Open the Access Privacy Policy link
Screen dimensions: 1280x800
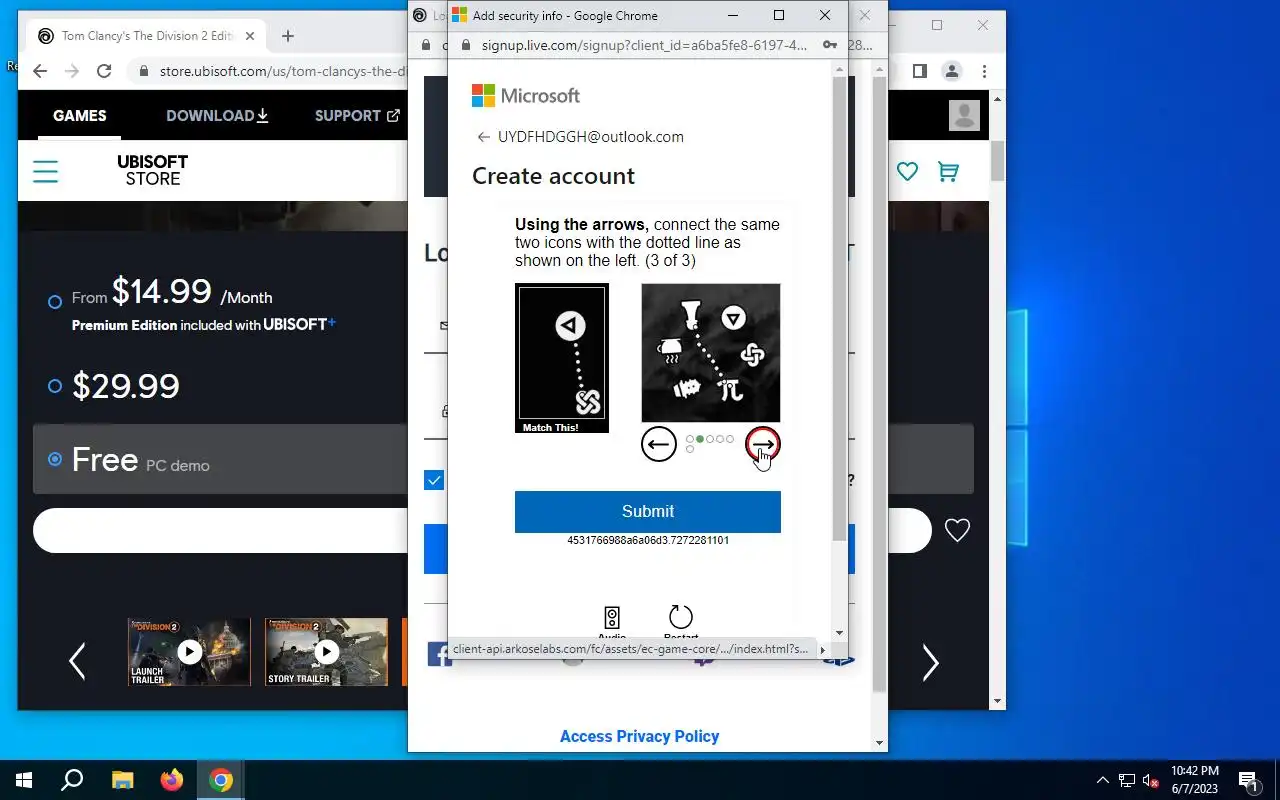(x=640, y=736)
